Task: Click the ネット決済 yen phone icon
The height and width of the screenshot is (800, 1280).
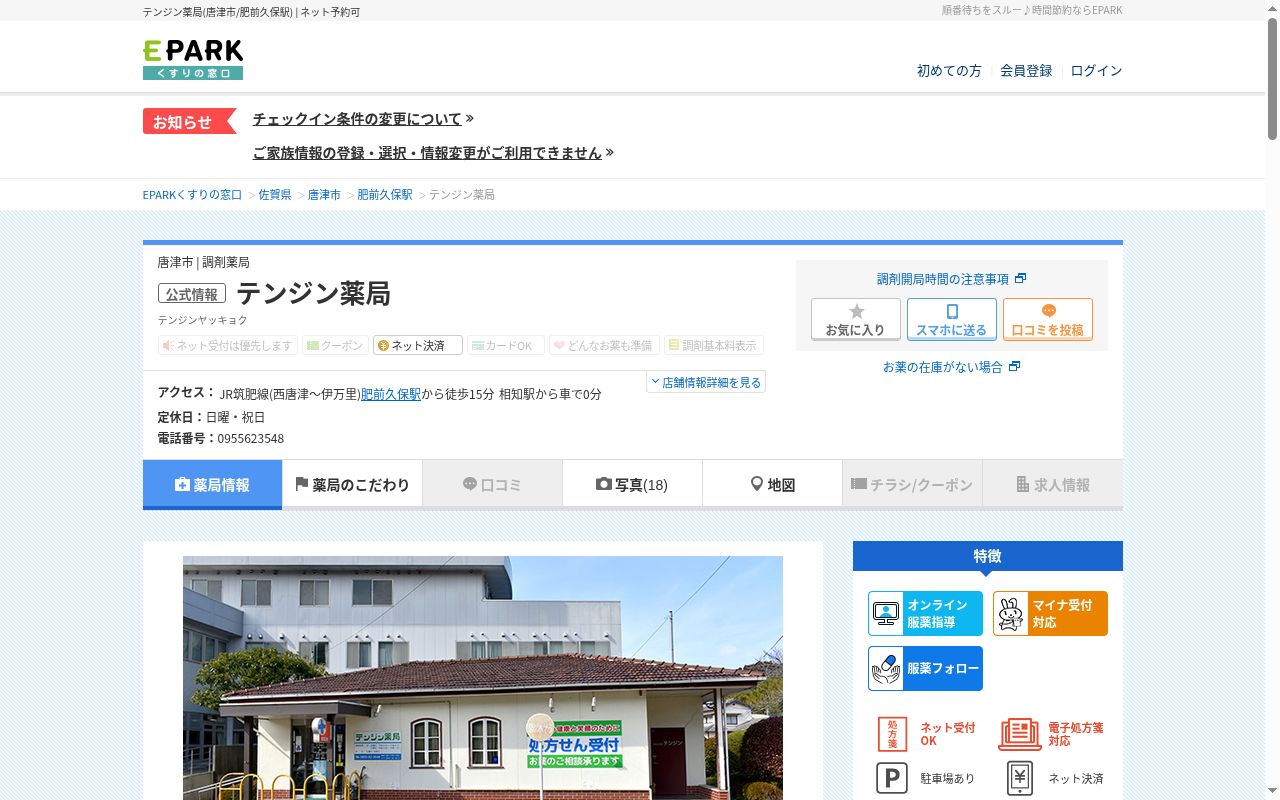Action: pos(1019,778)
